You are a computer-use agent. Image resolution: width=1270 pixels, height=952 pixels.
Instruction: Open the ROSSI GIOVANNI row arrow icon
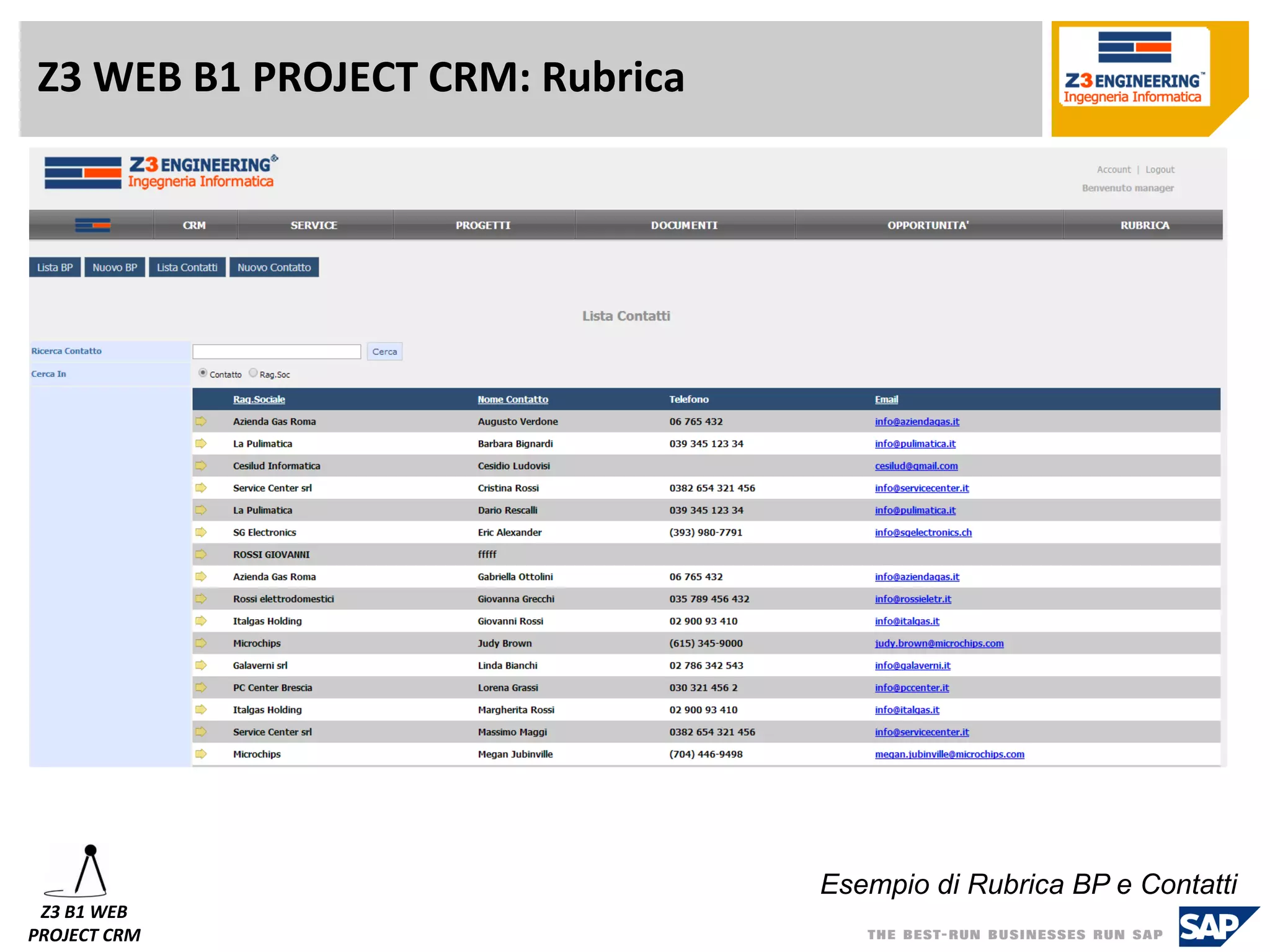[201, 555]
